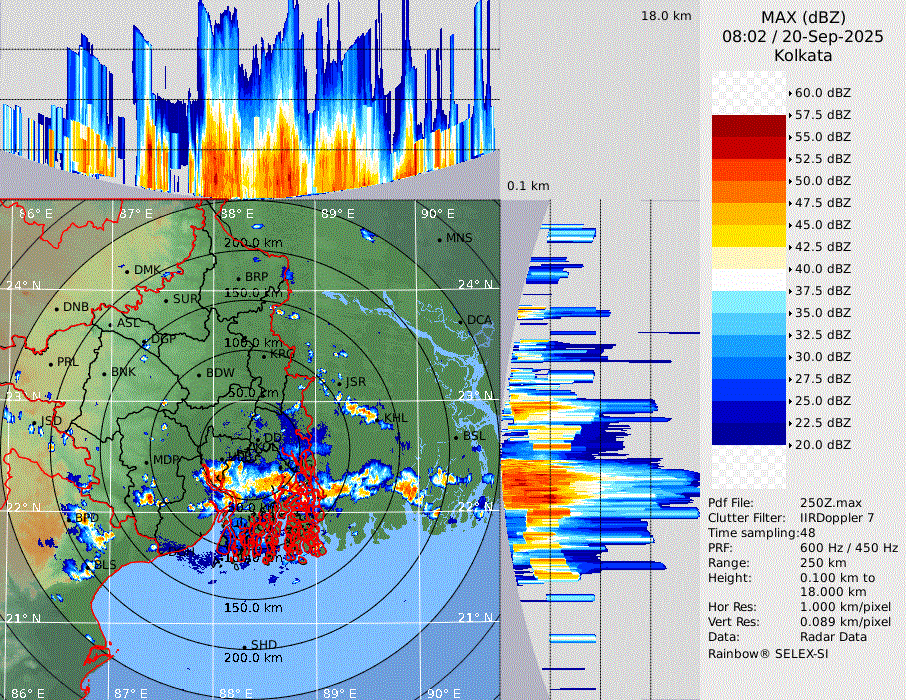Select the MDP station dot
Screen dimensions: 906x700
[x=148, y=461]
